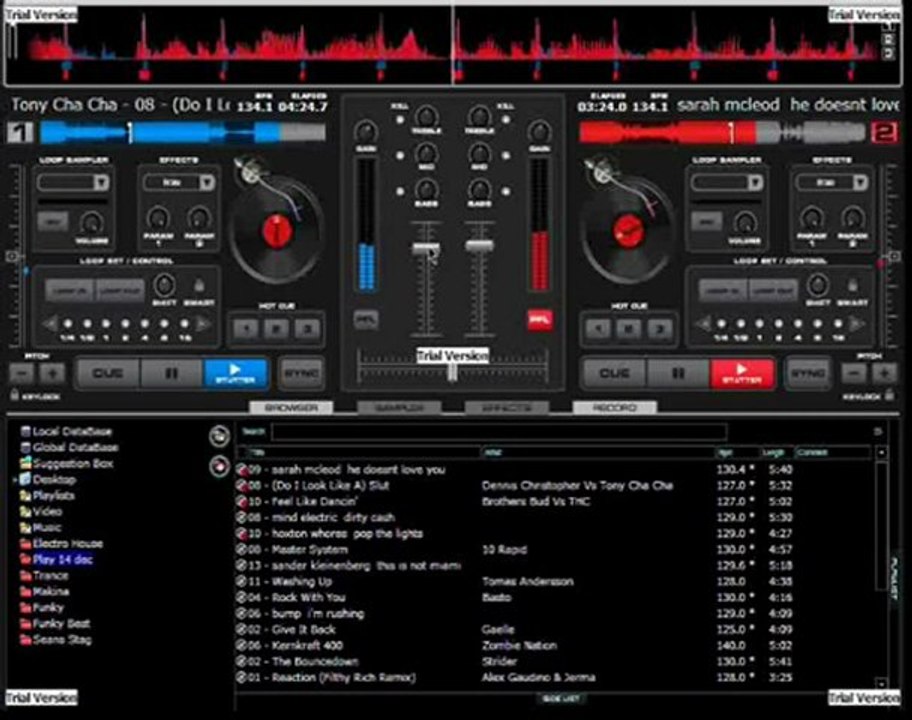Click the left Gain knob
The image size is (912, 720).
tap(366, 131)
